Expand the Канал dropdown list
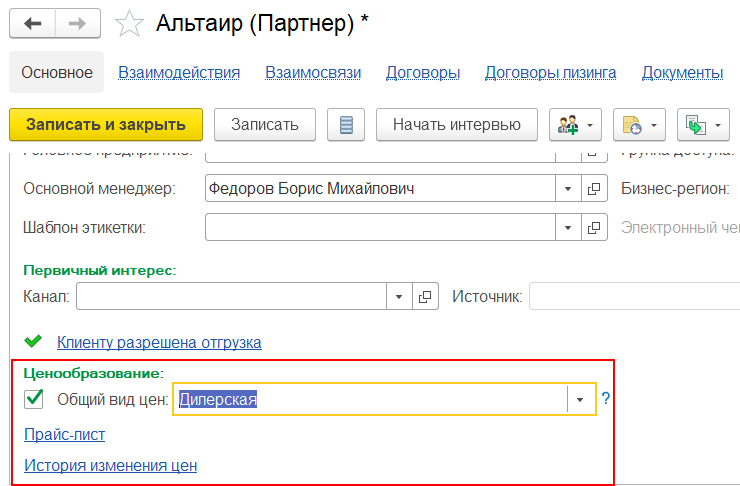The width and height of the screenshot is (740, 486). (x=399, y=297)
